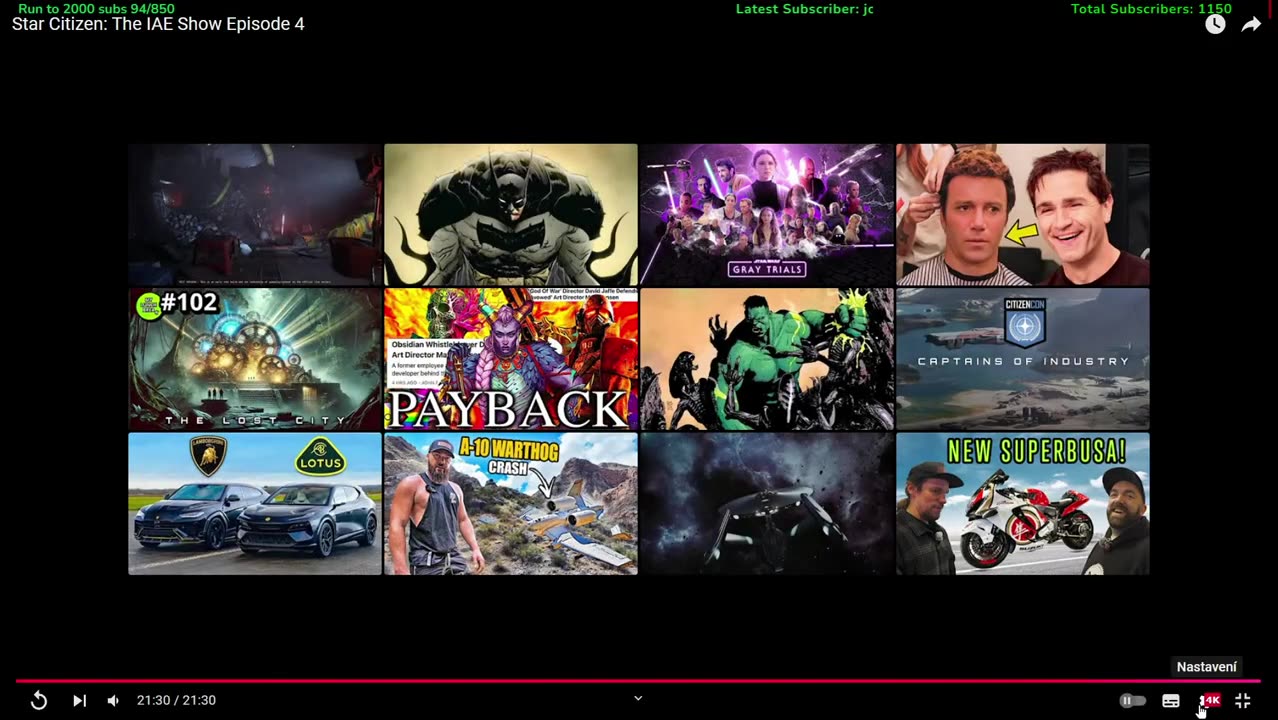Mute the video volume
1278x720 pixels.
pos(113,700)
